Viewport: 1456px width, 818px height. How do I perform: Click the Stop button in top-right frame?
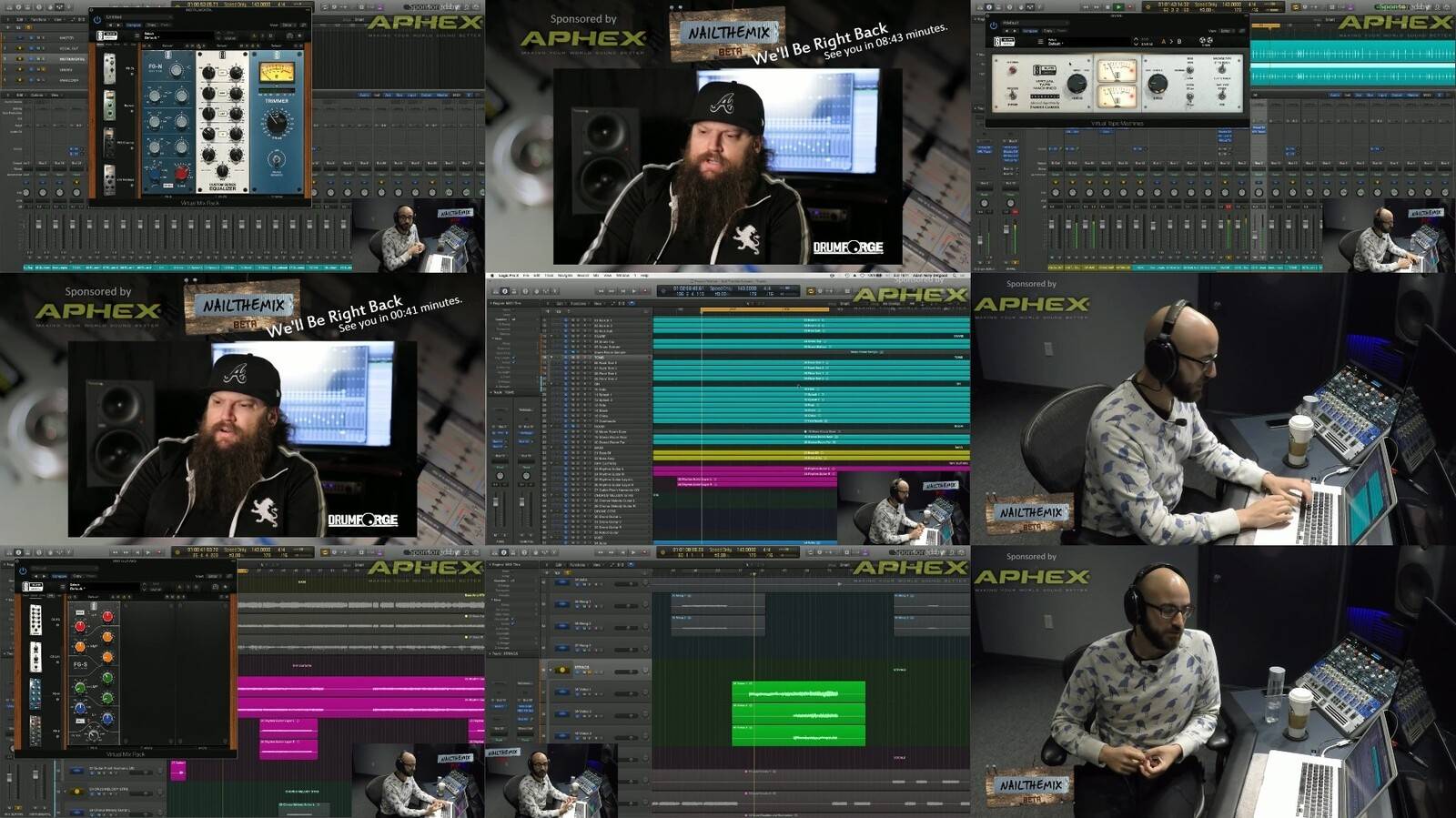coord(1107,6)
